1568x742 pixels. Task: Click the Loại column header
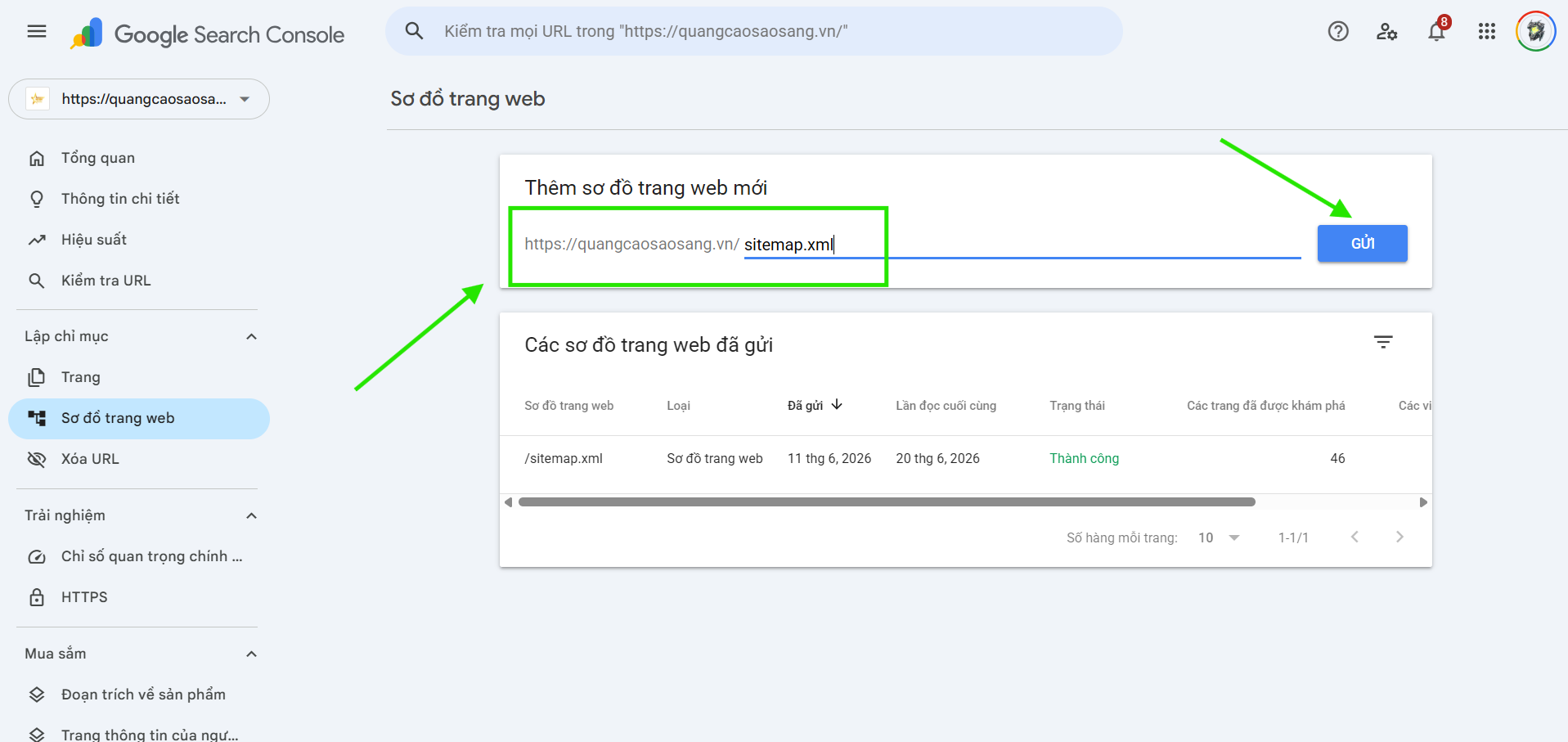(678, 406)
